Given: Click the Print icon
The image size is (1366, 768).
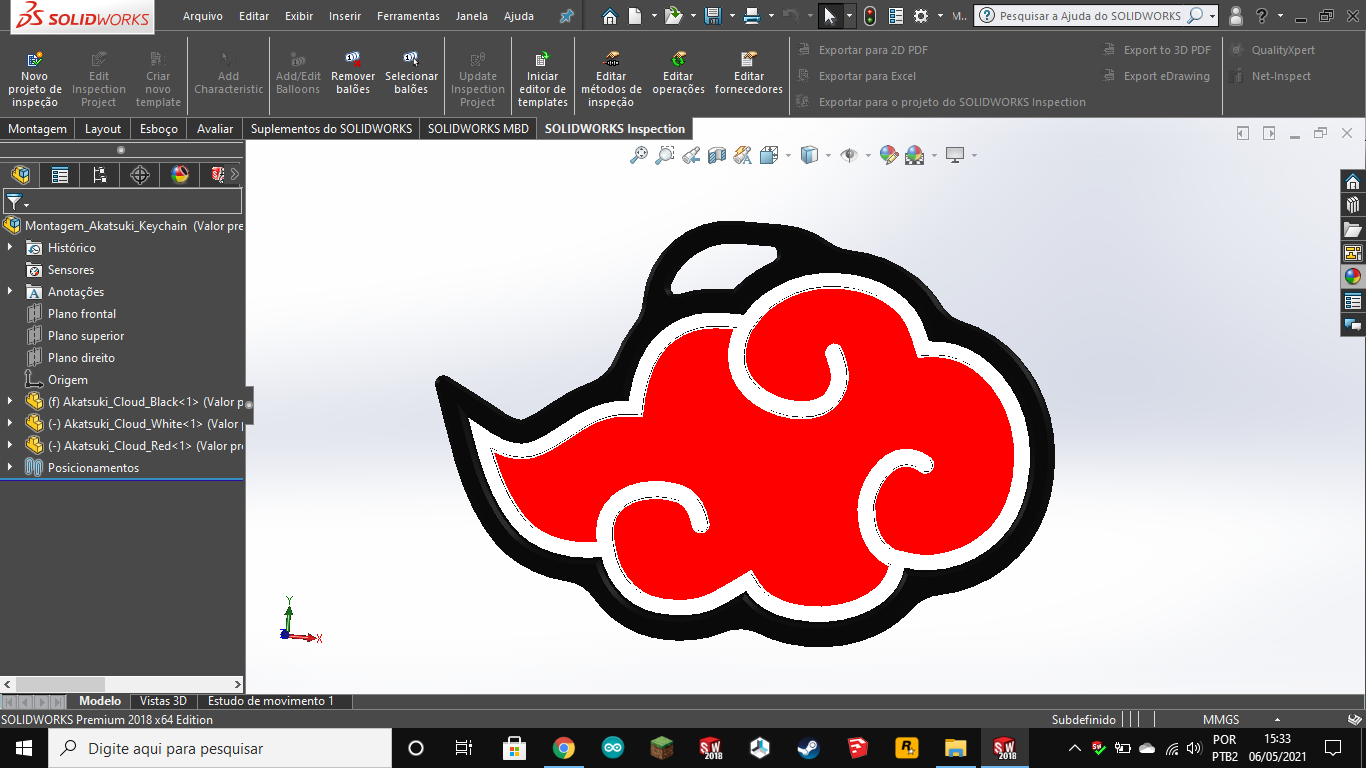Looking at the screenshot, I should pos(752,16).
